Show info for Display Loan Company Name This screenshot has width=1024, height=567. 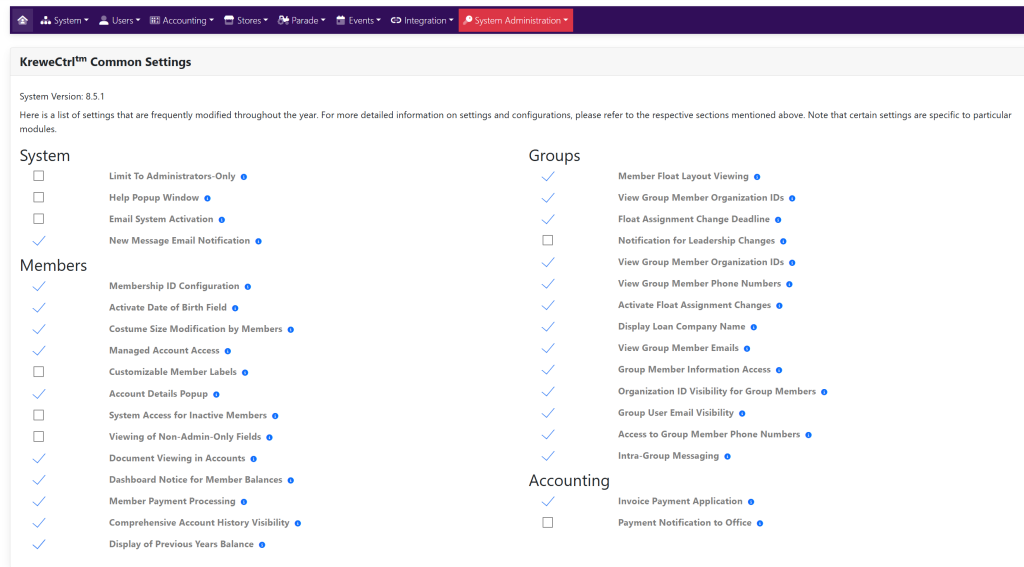click(754, 327)
